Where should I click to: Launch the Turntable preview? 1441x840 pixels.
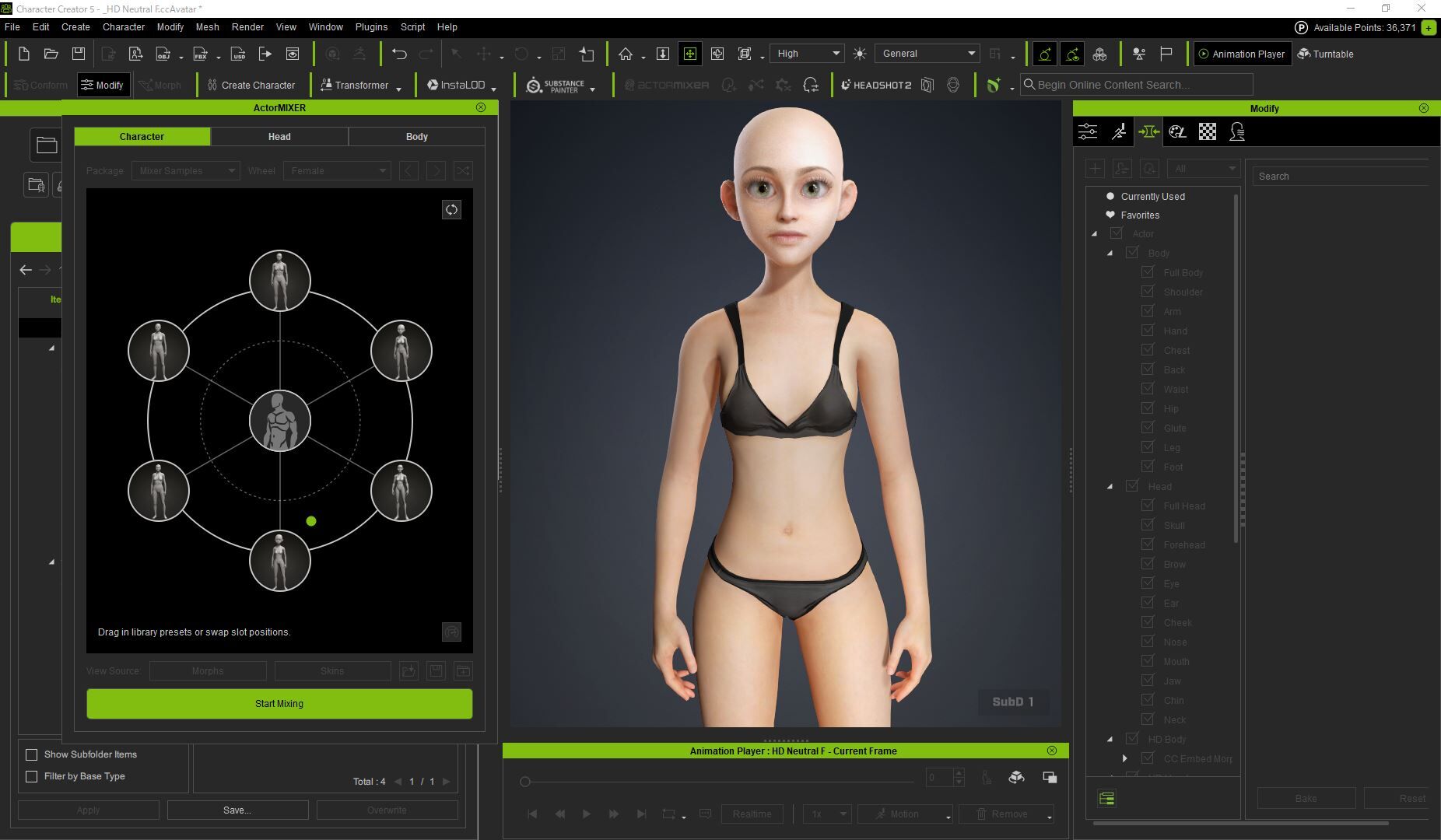coord(1325,54)
